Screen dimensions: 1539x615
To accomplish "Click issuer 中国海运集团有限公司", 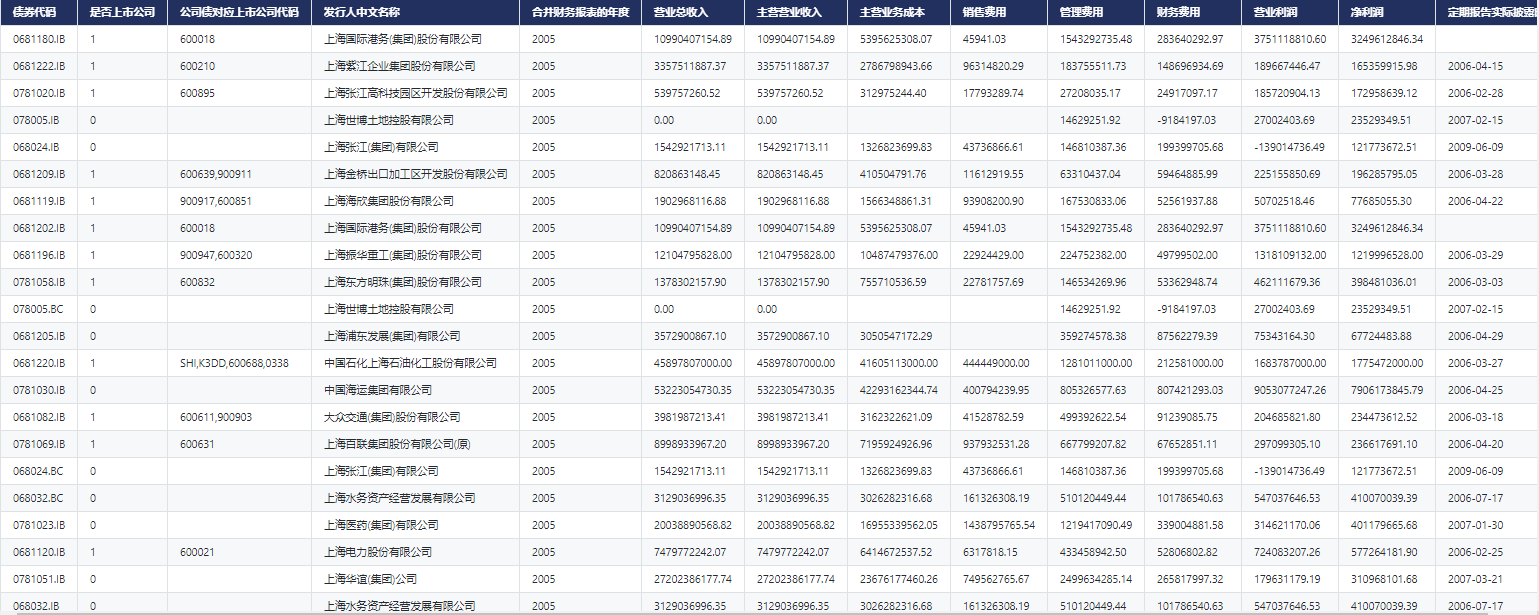I will click(x=379, y=390).
